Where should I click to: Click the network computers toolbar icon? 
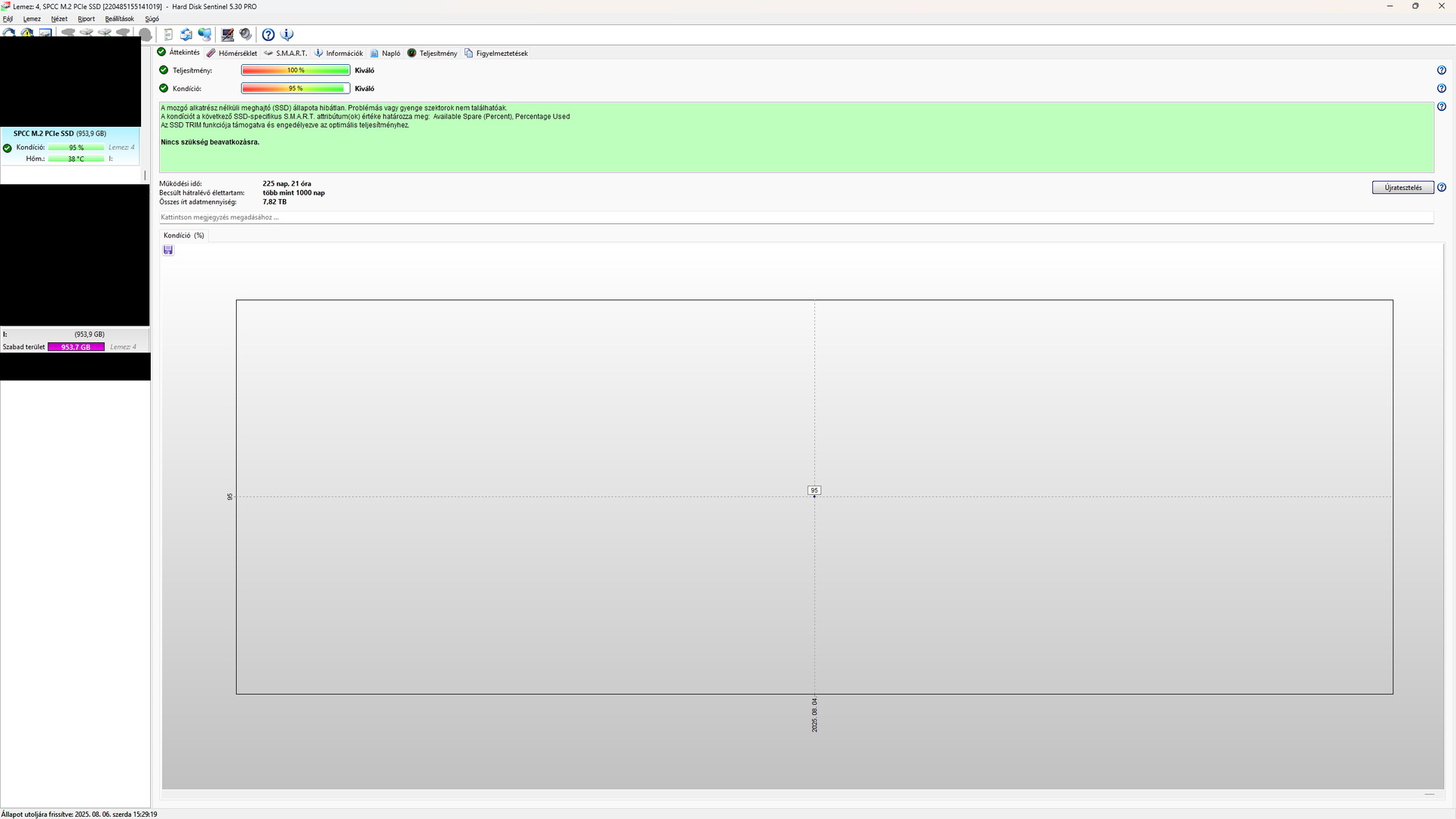pyautogui.click(x=204, y=35)
